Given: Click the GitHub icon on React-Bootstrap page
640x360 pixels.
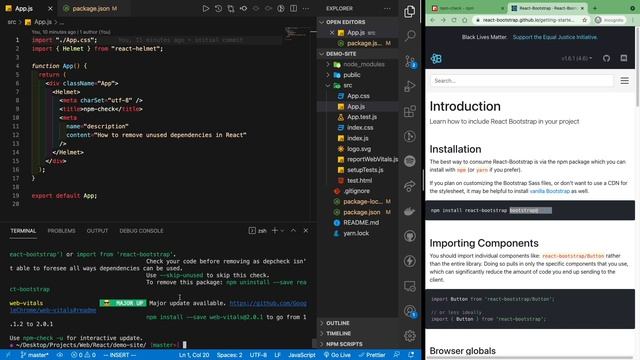Looking at the screenshot, I should (x=607, y=58).
